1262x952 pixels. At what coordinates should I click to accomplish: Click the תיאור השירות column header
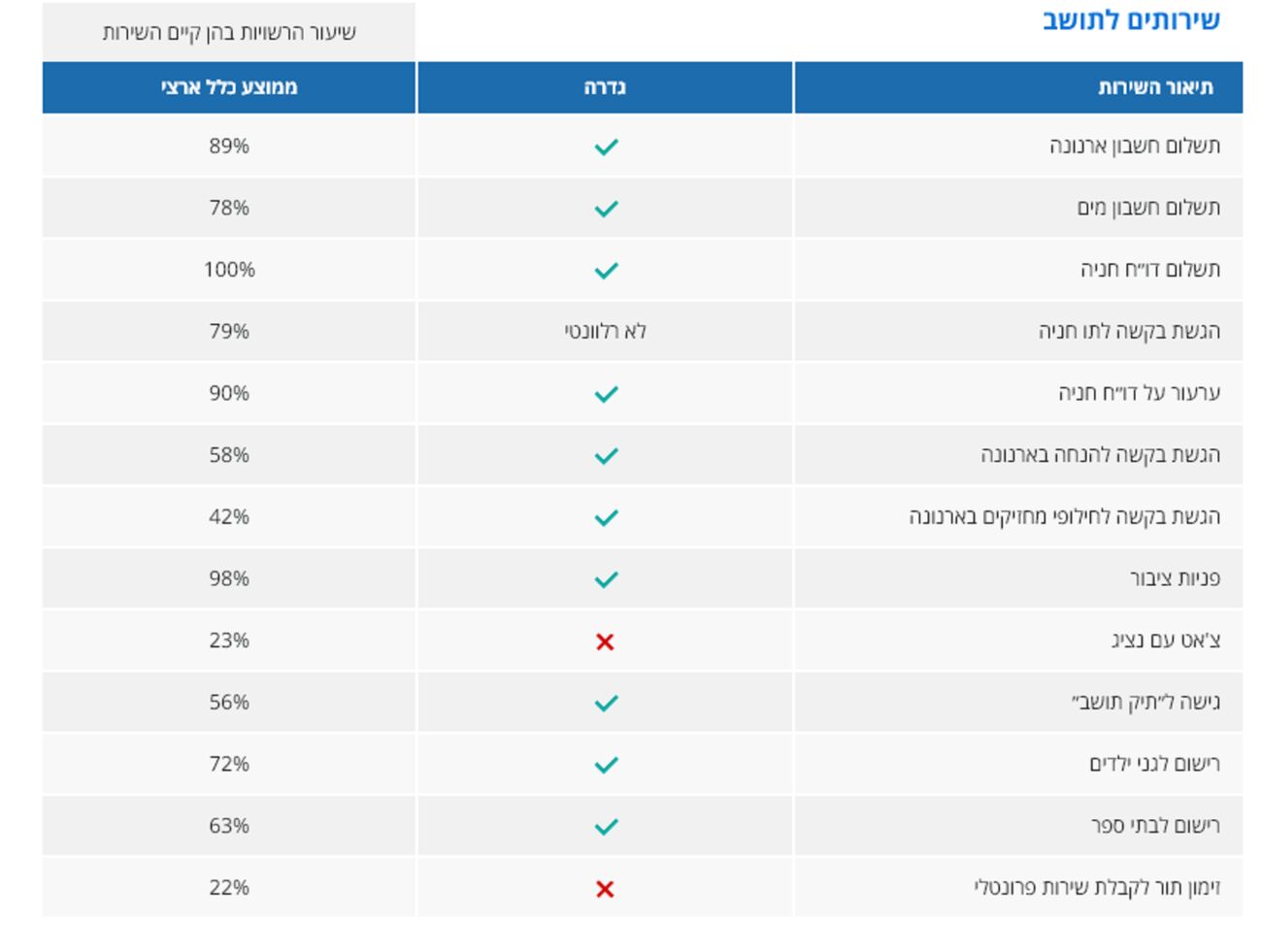[x=1155, y=87]
